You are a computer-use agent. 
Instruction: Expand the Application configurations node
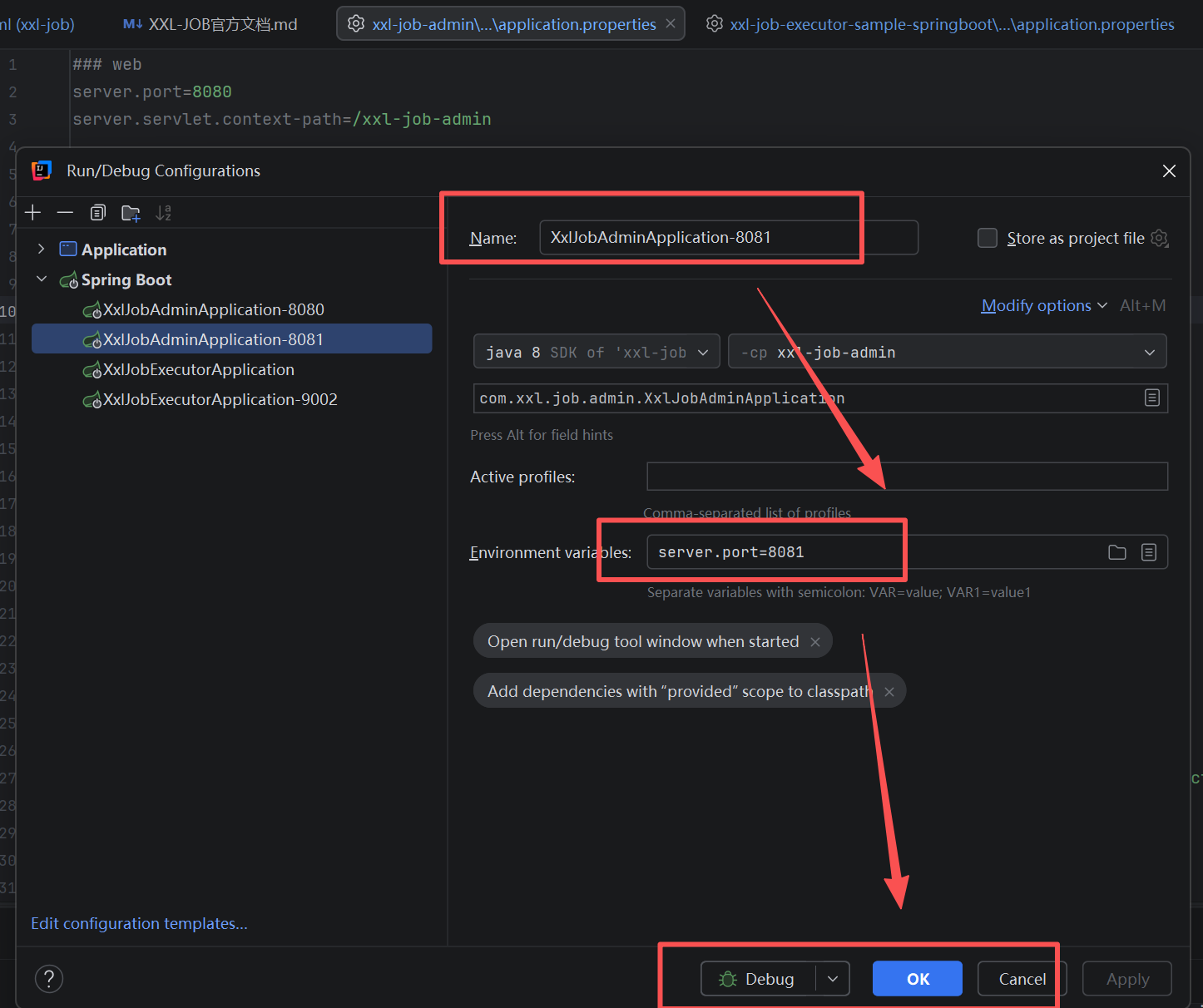pos(41,249)
